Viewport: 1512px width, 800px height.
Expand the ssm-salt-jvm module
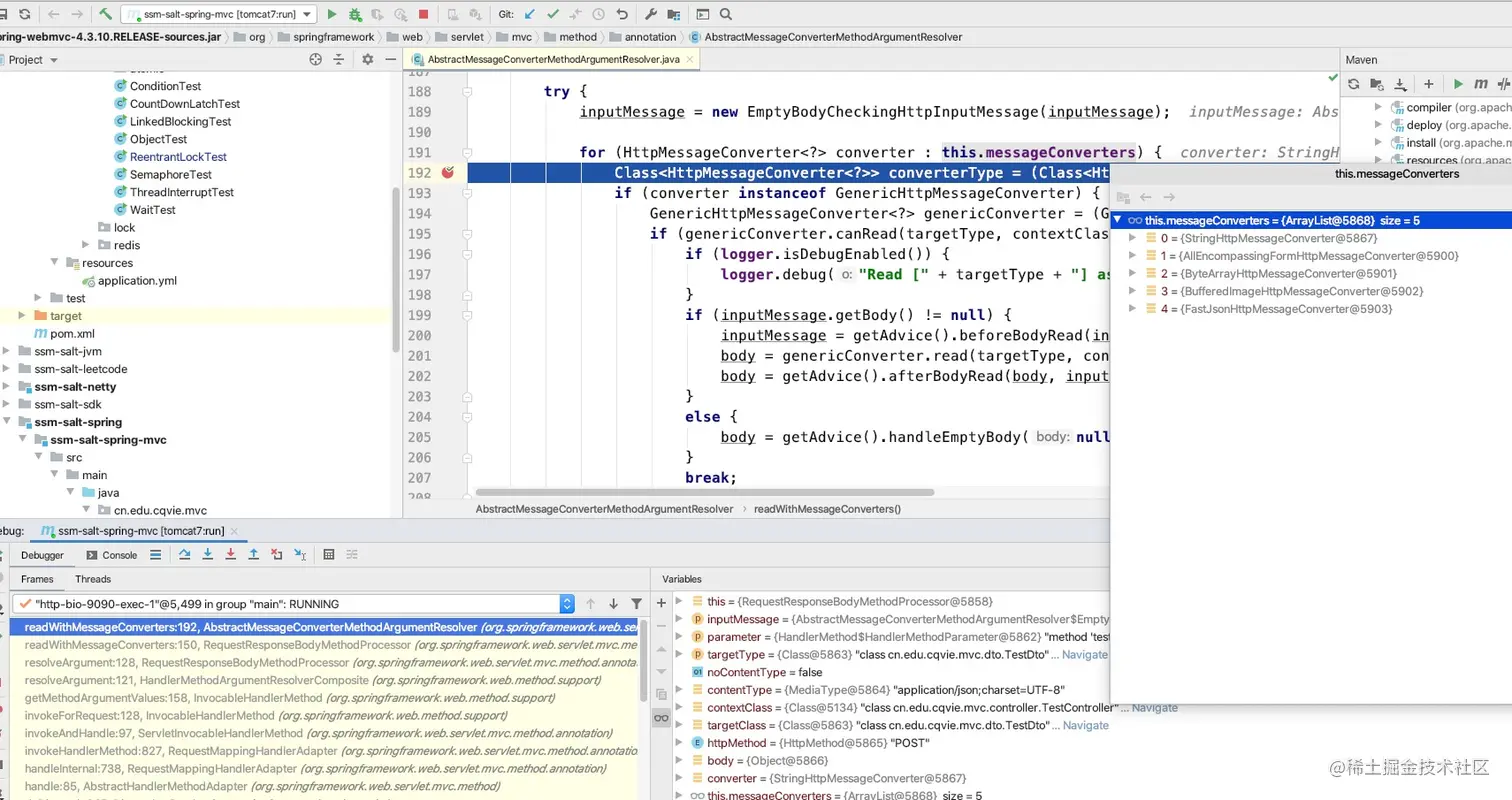coord(7,351)
